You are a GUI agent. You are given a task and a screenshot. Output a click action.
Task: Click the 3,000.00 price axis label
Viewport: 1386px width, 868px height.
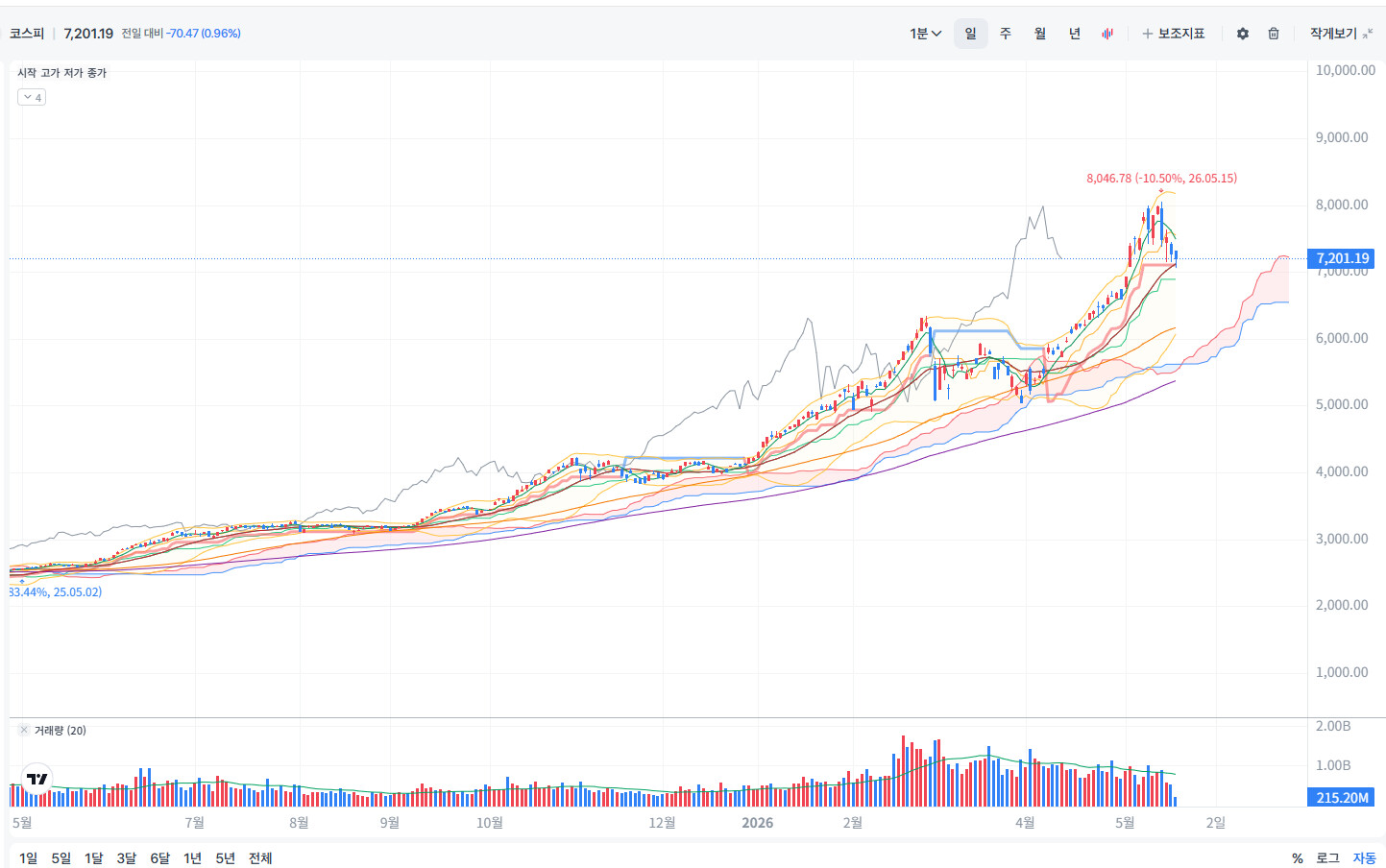coord(1342,539)
